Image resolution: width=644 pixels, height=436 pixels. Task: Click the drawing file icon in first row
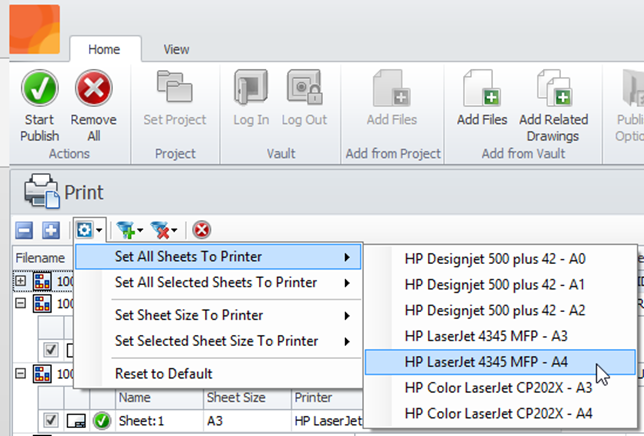[42, 281]
